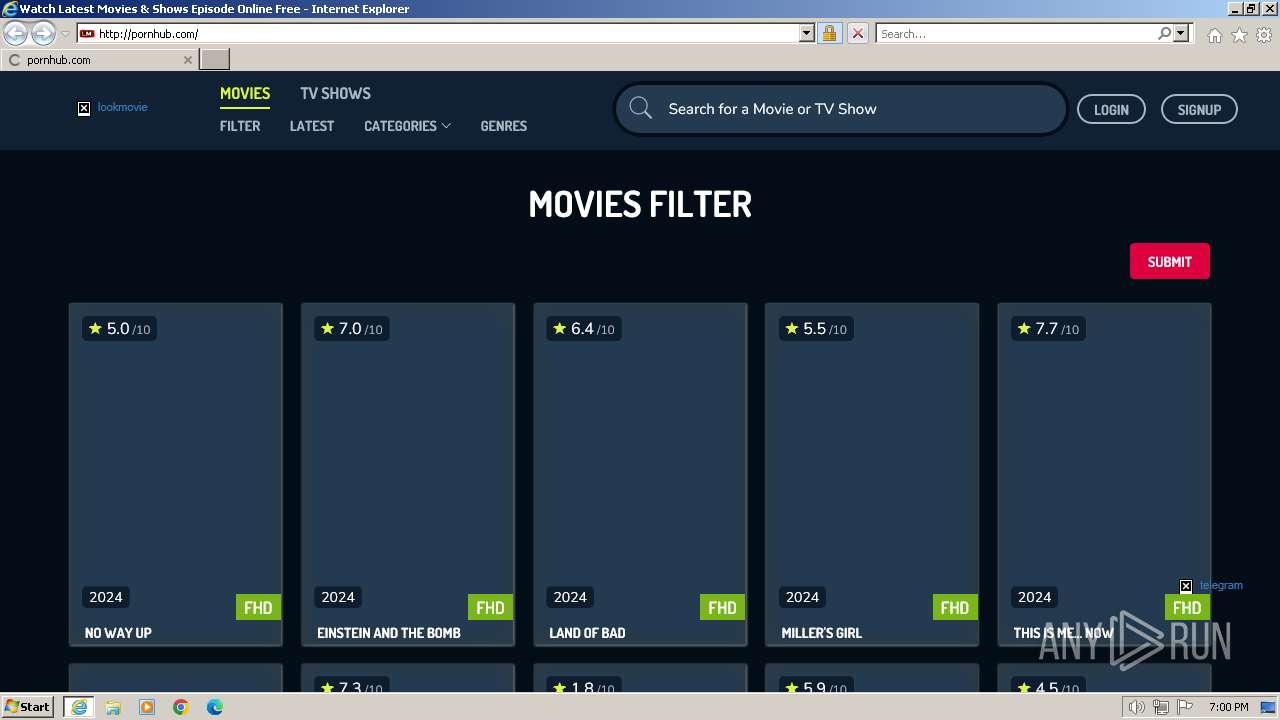Open the Windows Start menu

27,707
